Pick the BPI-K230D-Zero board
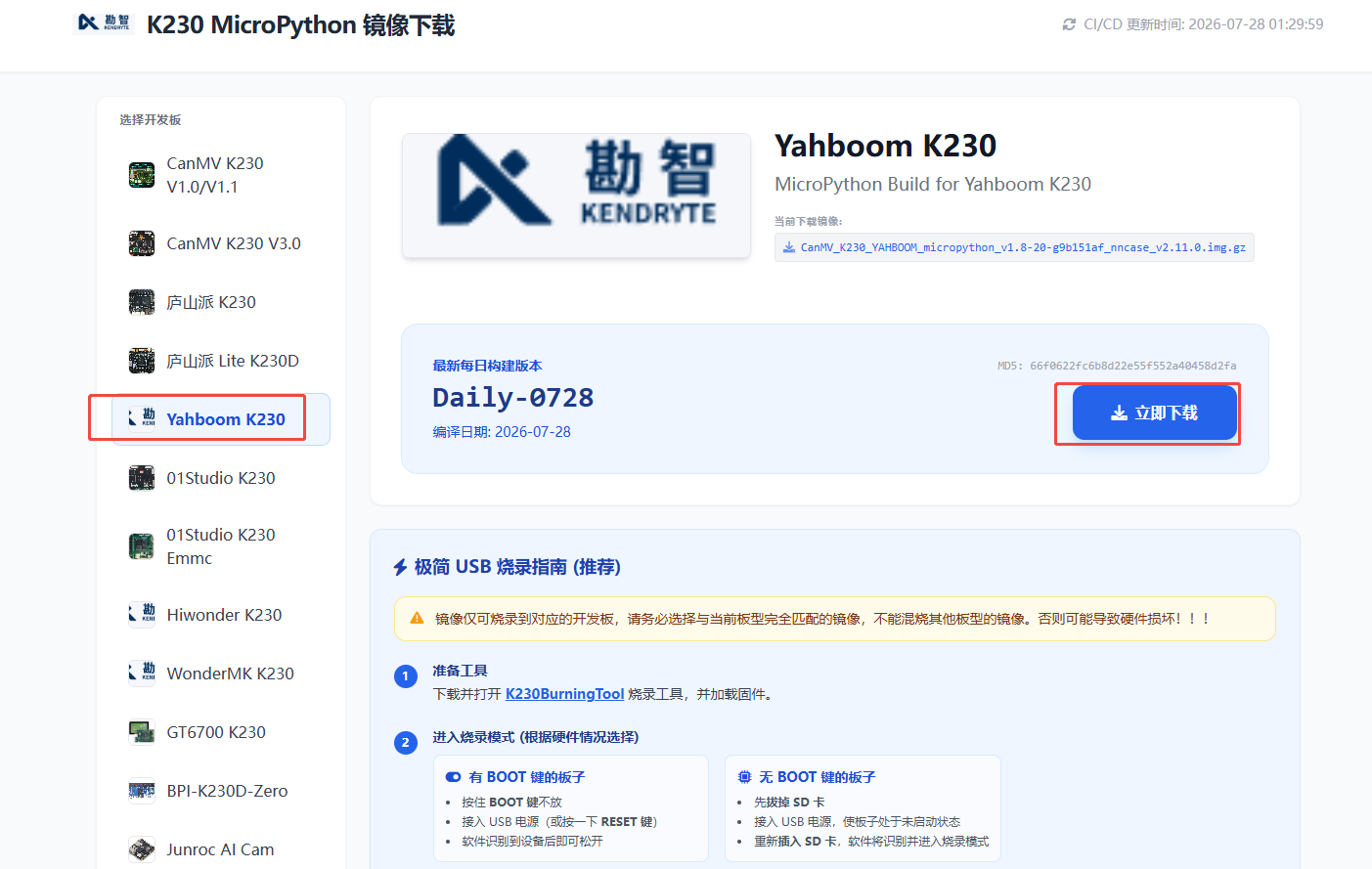 click(221, 791)
